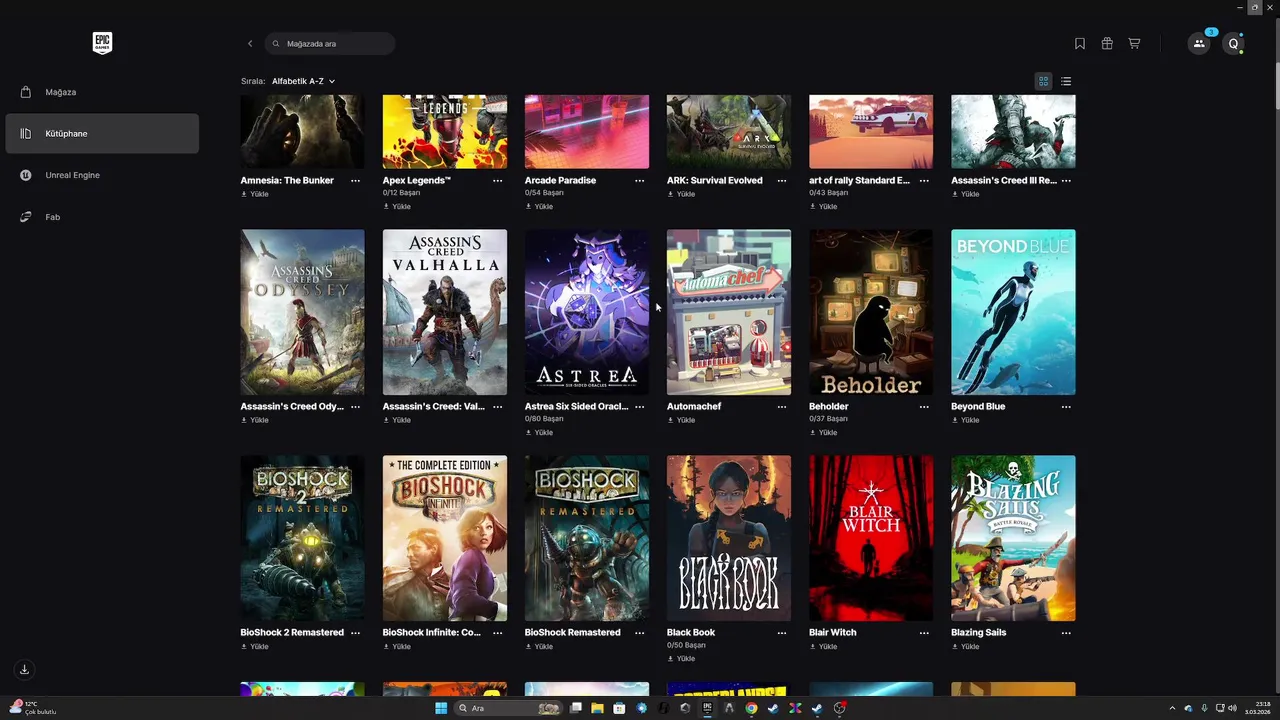The image size is (1280, 720).
Task: Open options menu for Astrea Six Sided Oracles
Action: pos(639,407)
